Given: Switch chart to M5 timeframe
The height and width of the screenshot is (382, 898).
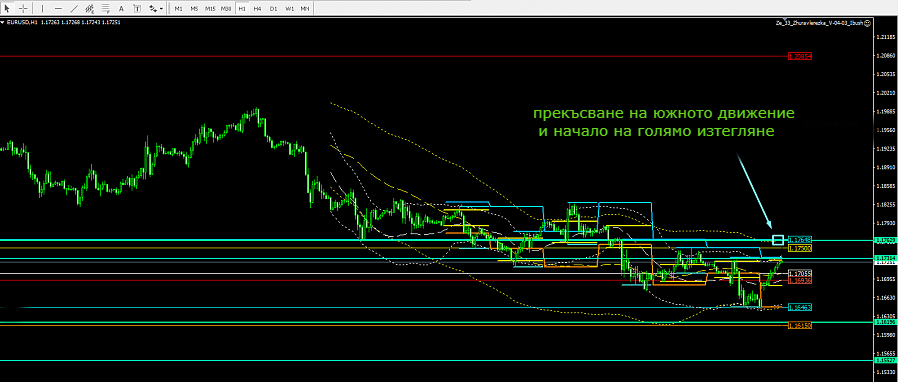Looking at the screenshot, I should point(195,9).
